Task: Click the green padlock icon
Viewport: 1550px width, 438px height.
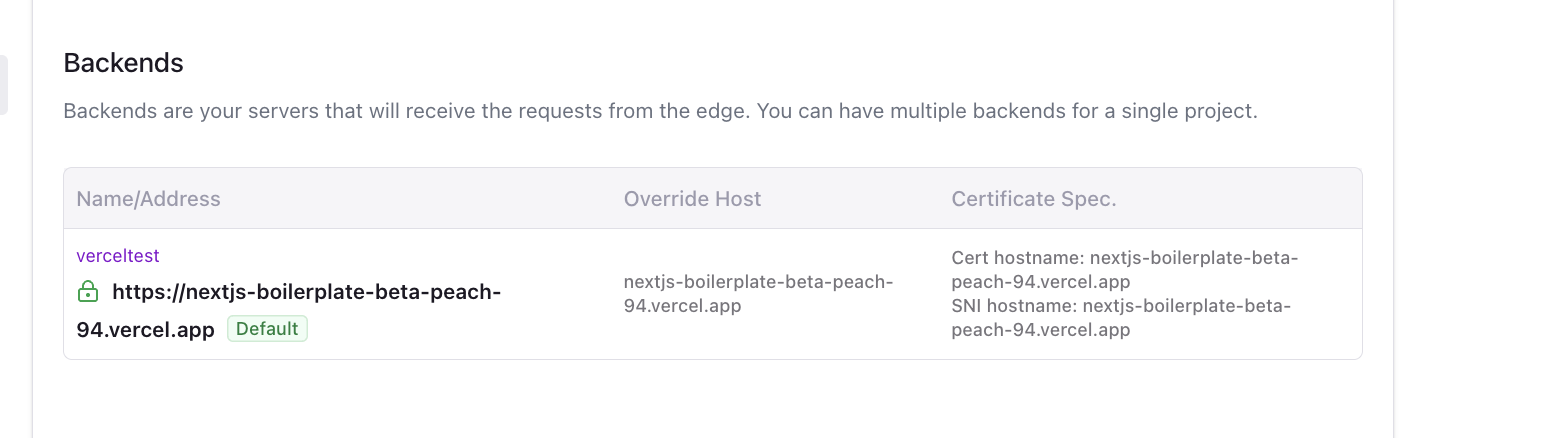Action: tap(88, 292)
